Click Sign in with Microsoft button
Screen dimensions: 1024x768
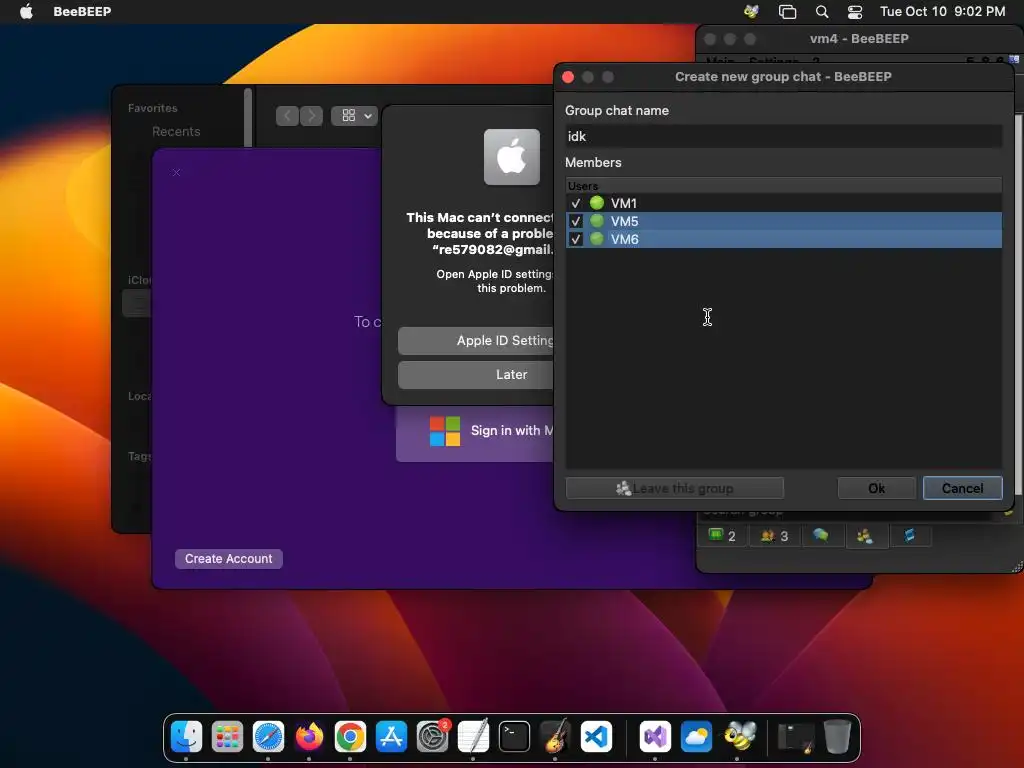475,431
